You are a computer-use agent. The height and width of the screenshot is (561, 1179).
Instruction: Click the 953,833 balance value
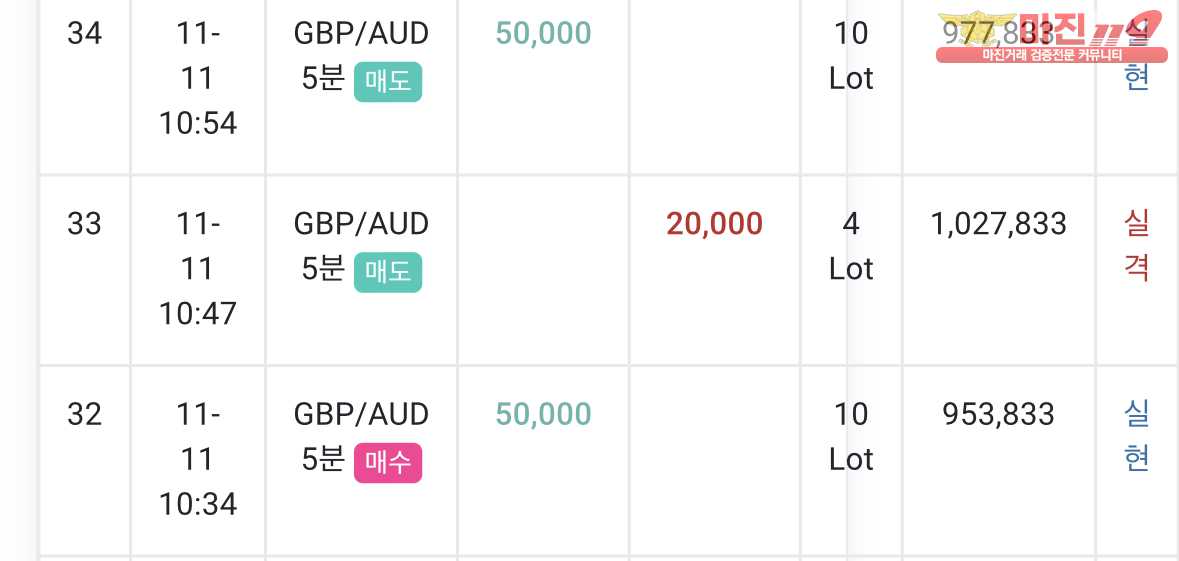999,414
